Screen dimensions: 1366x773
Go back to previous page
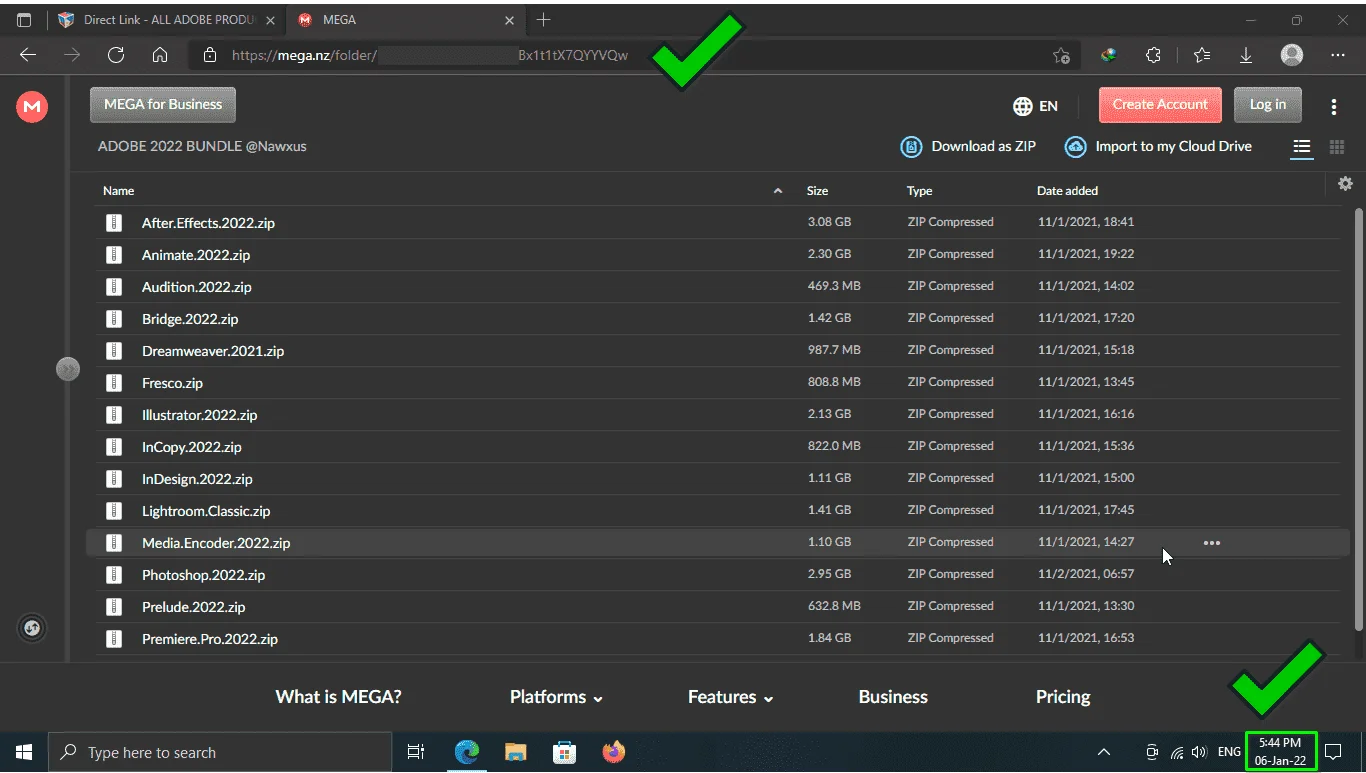click(28, 56)
